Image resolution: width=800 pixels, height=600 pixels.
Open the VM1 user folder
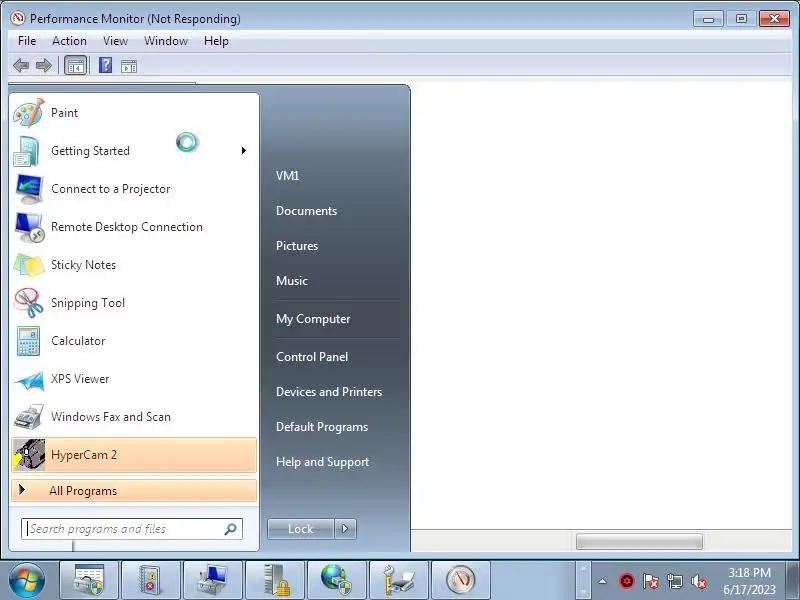tap(287, 176)
